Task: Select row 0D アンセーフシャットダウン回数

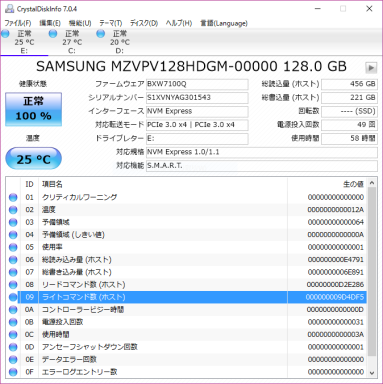Action: coord(186,347)
